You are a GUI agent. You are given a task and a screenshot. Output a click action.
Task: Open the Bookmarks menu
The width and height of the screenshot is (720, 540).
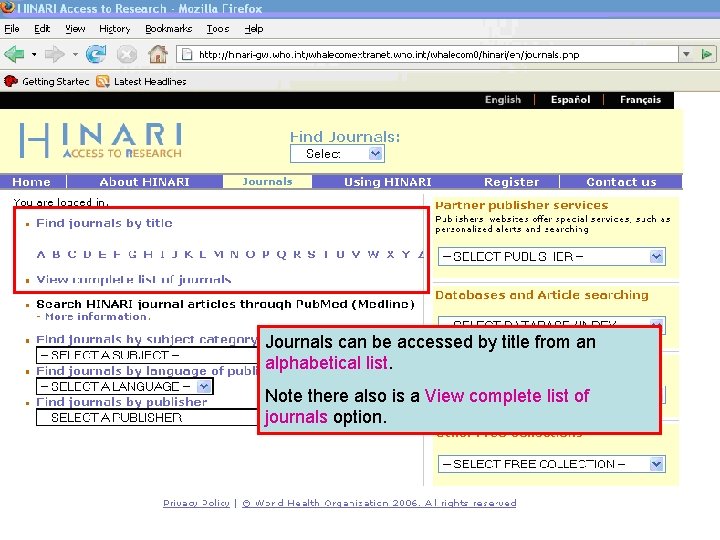coord(169,29)
